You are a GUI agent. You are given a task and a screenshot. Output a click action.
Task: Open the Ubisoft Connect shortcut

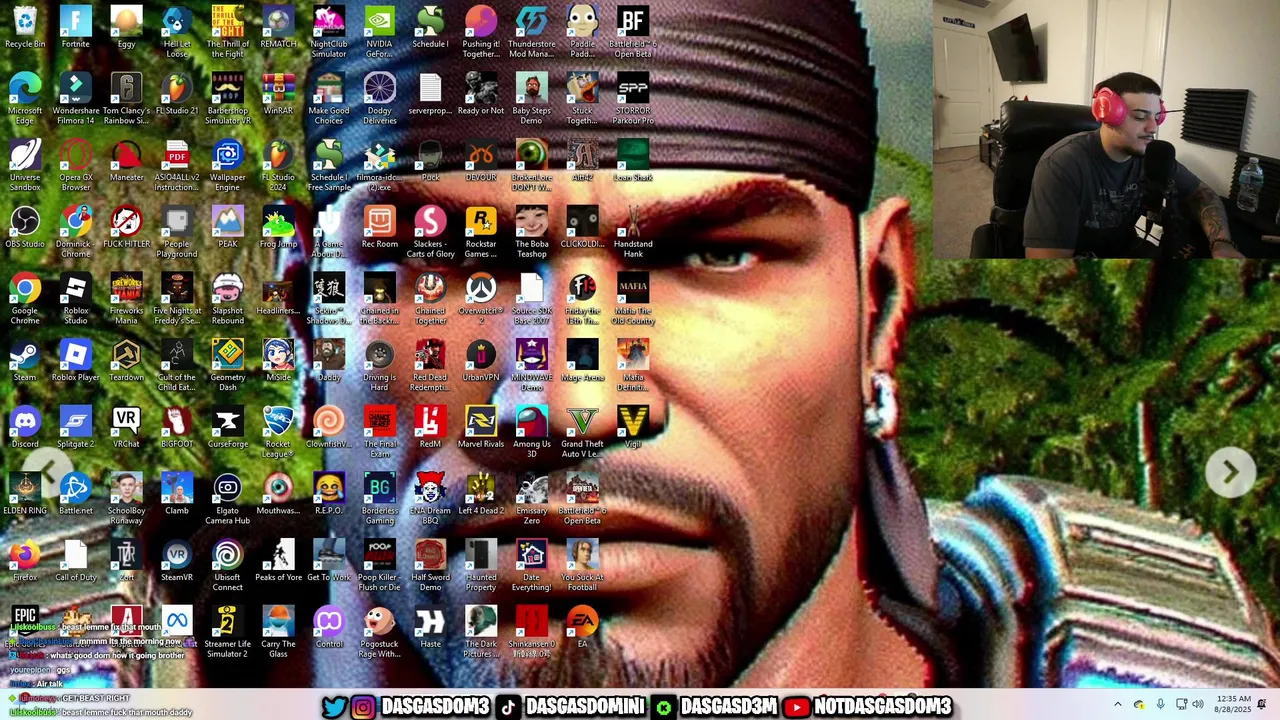[x=227, y=565]
